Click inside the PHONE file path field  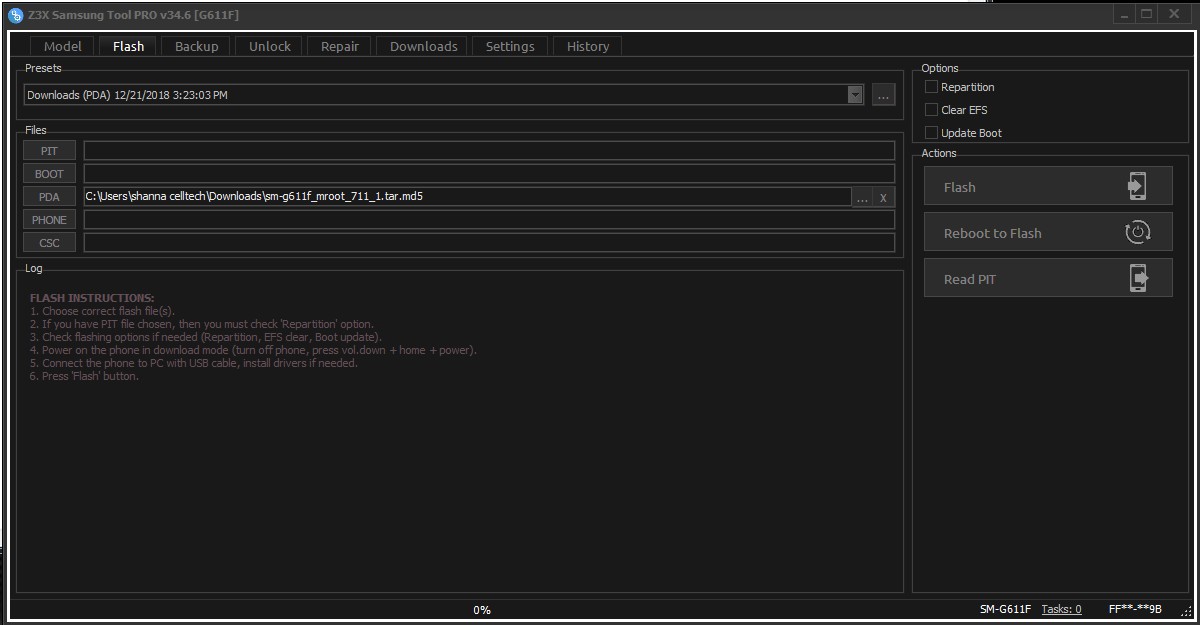(x=489, y=220)
